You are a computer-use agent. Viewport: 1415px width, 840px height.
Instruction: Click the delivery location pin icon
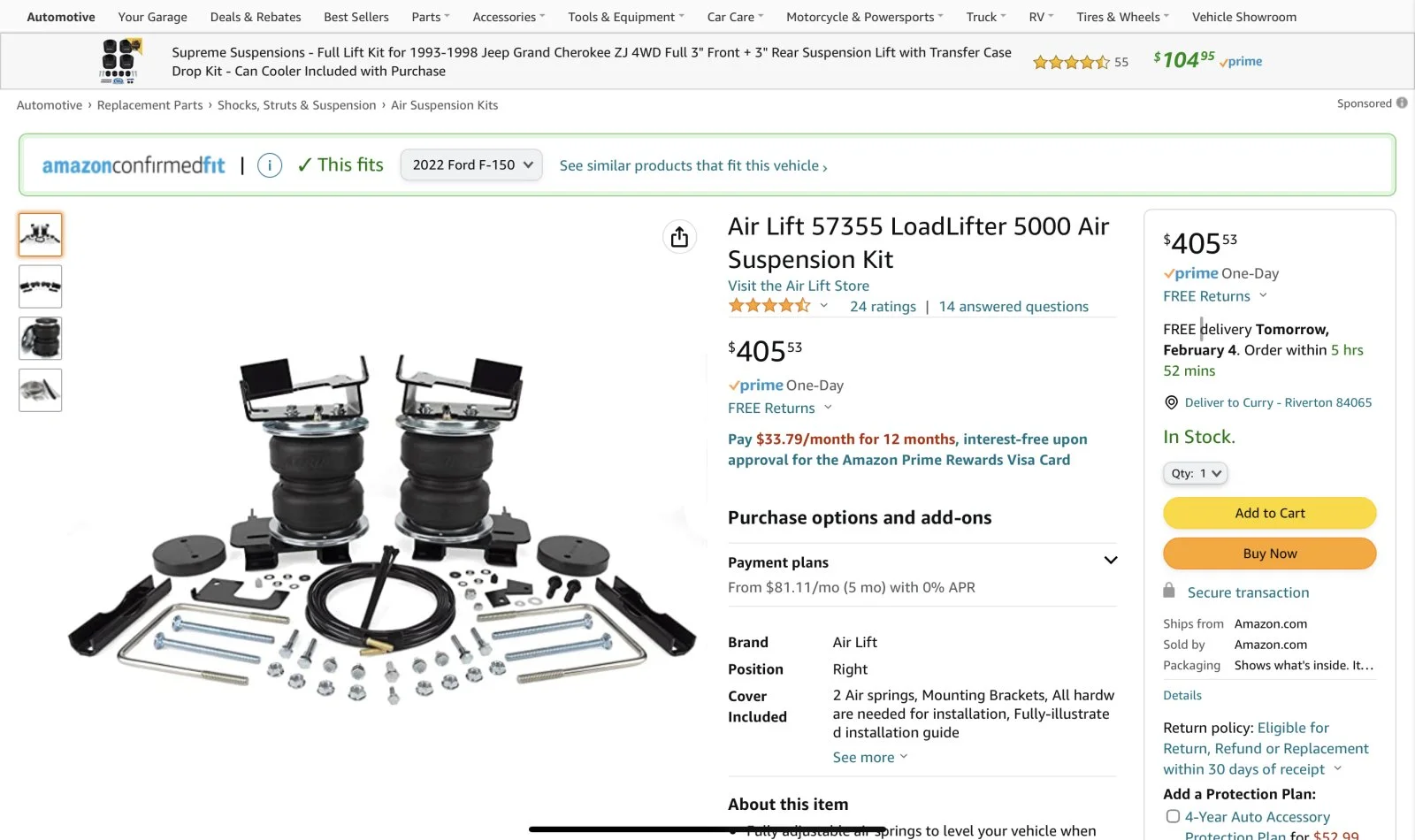(x=1171, y=402)
